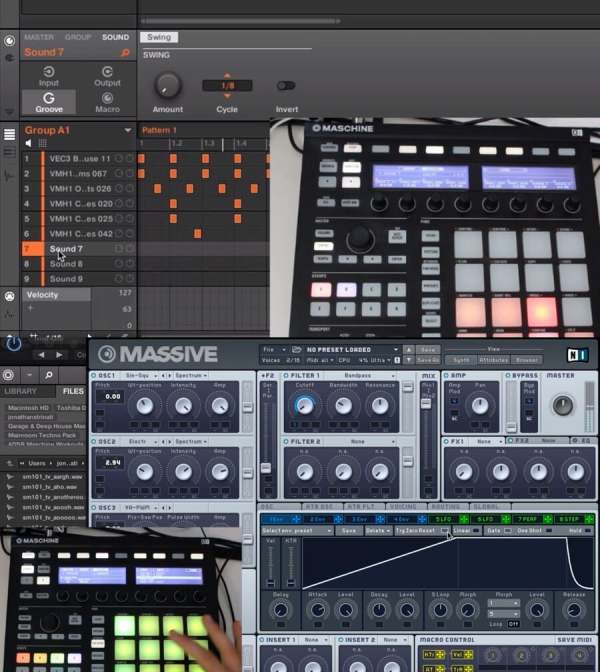The width and height of the screenshot is (600, 672).
Task: Open the FX1 None effect dropdown
Action: 487,441
